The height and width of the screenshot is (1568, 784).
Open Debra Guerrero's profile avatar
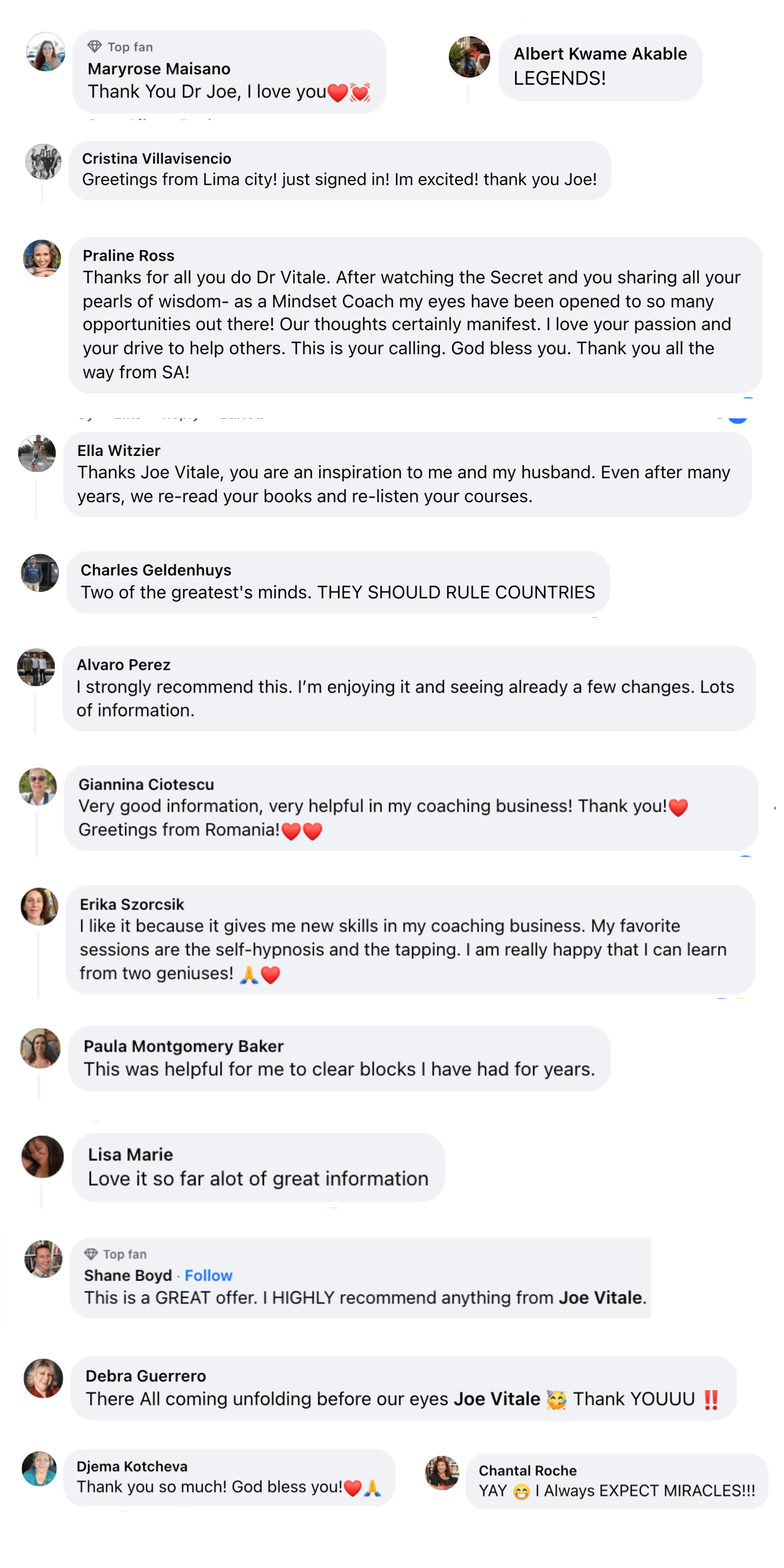pos(43,1378)
